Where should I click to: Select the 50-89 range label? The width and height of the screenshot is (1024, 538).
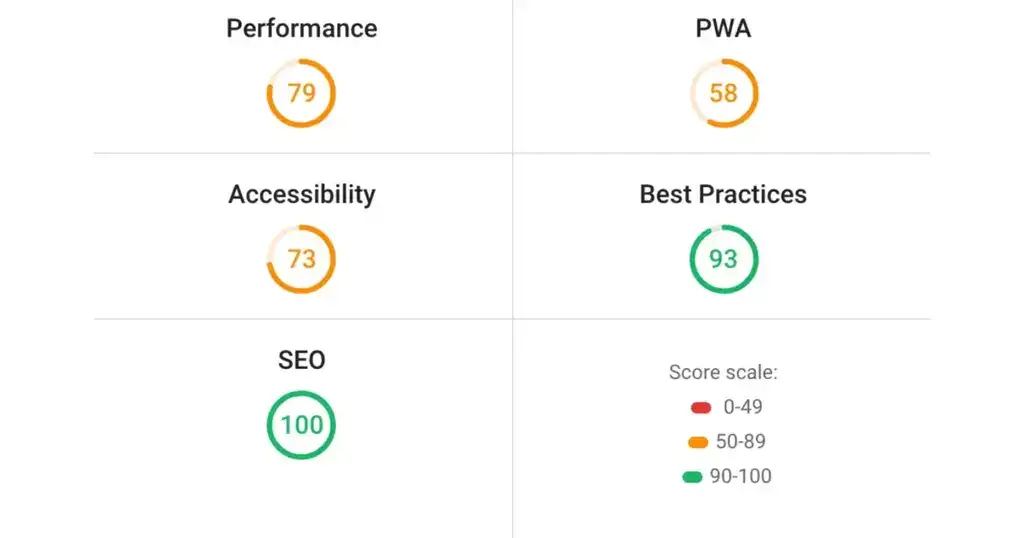tap(741, 442)
